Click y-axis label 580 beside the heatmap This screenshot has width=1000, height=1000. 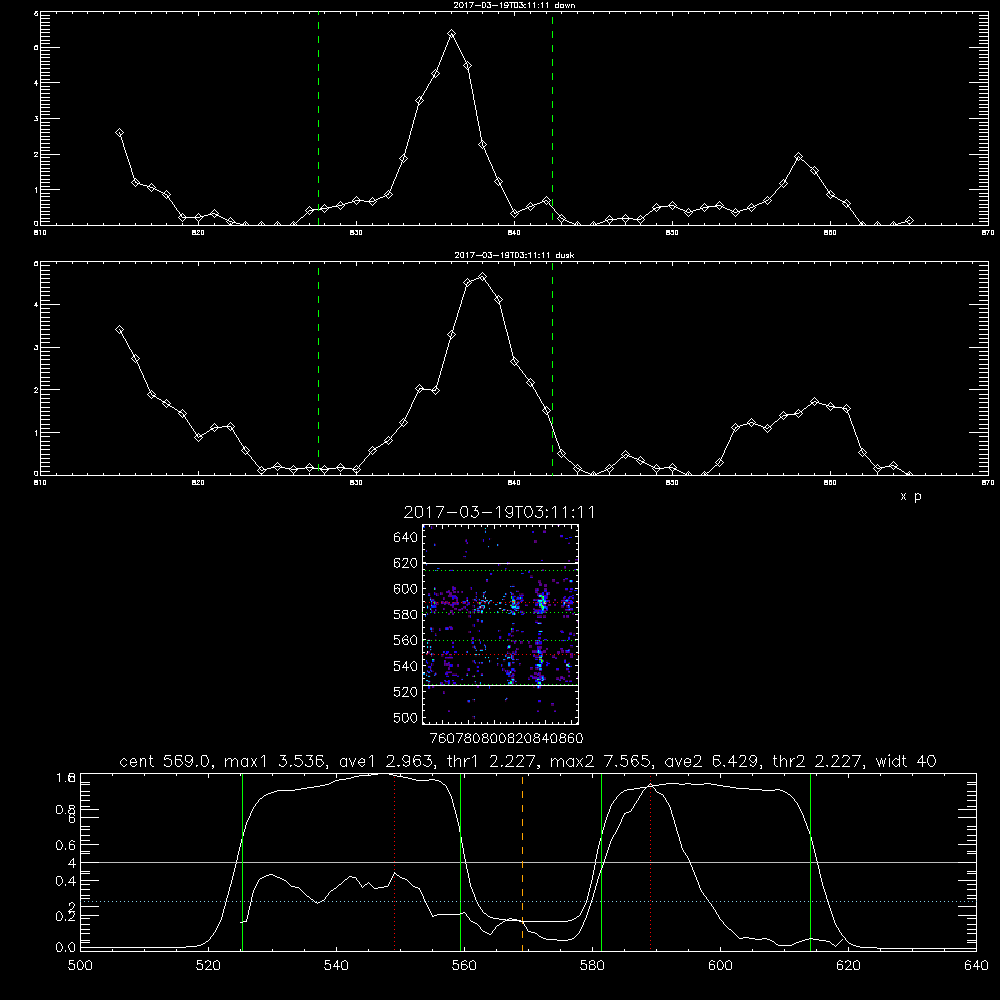[x=406, y=615]
